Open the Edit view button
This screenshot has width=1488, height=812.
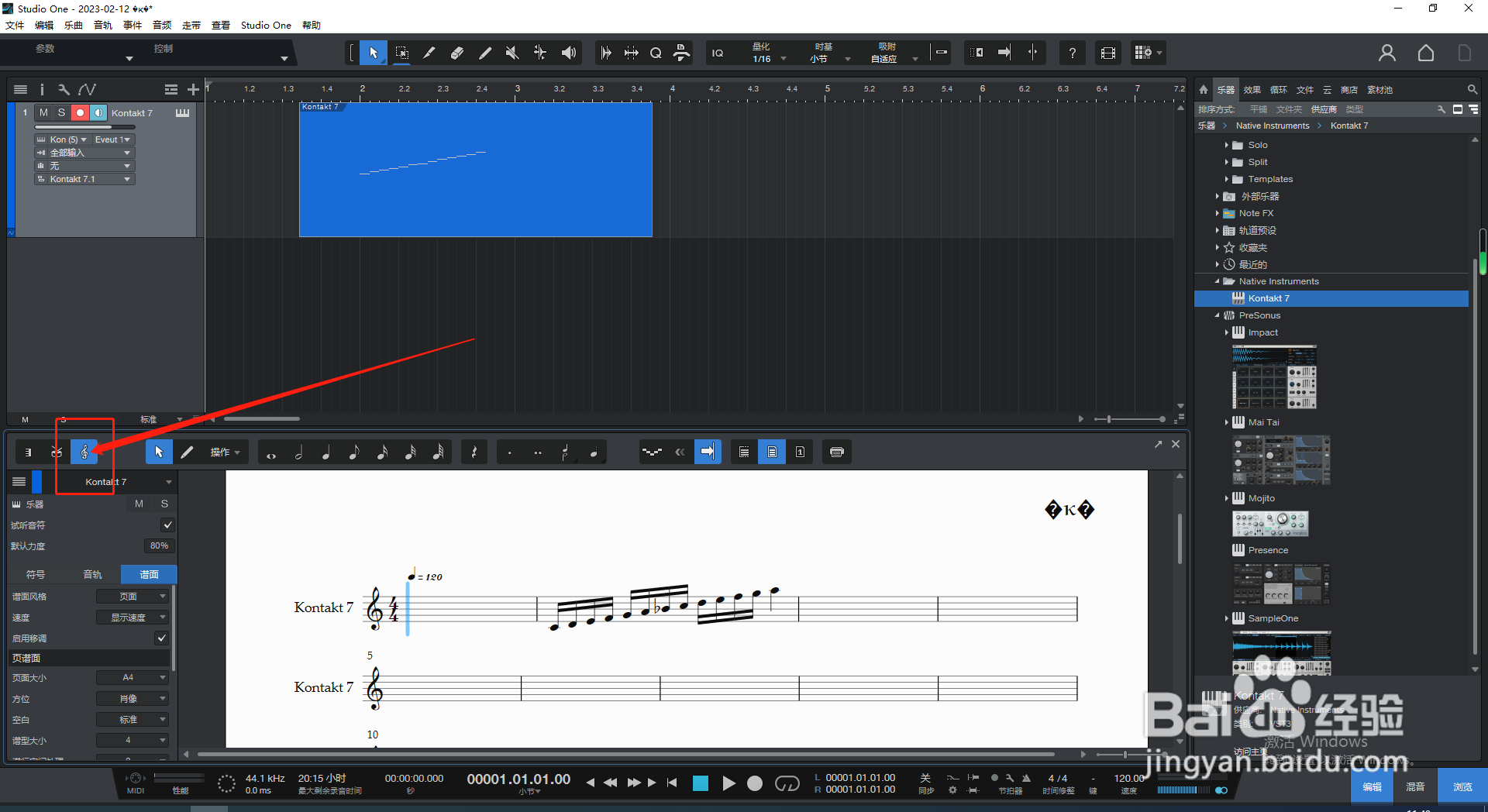1372,786
